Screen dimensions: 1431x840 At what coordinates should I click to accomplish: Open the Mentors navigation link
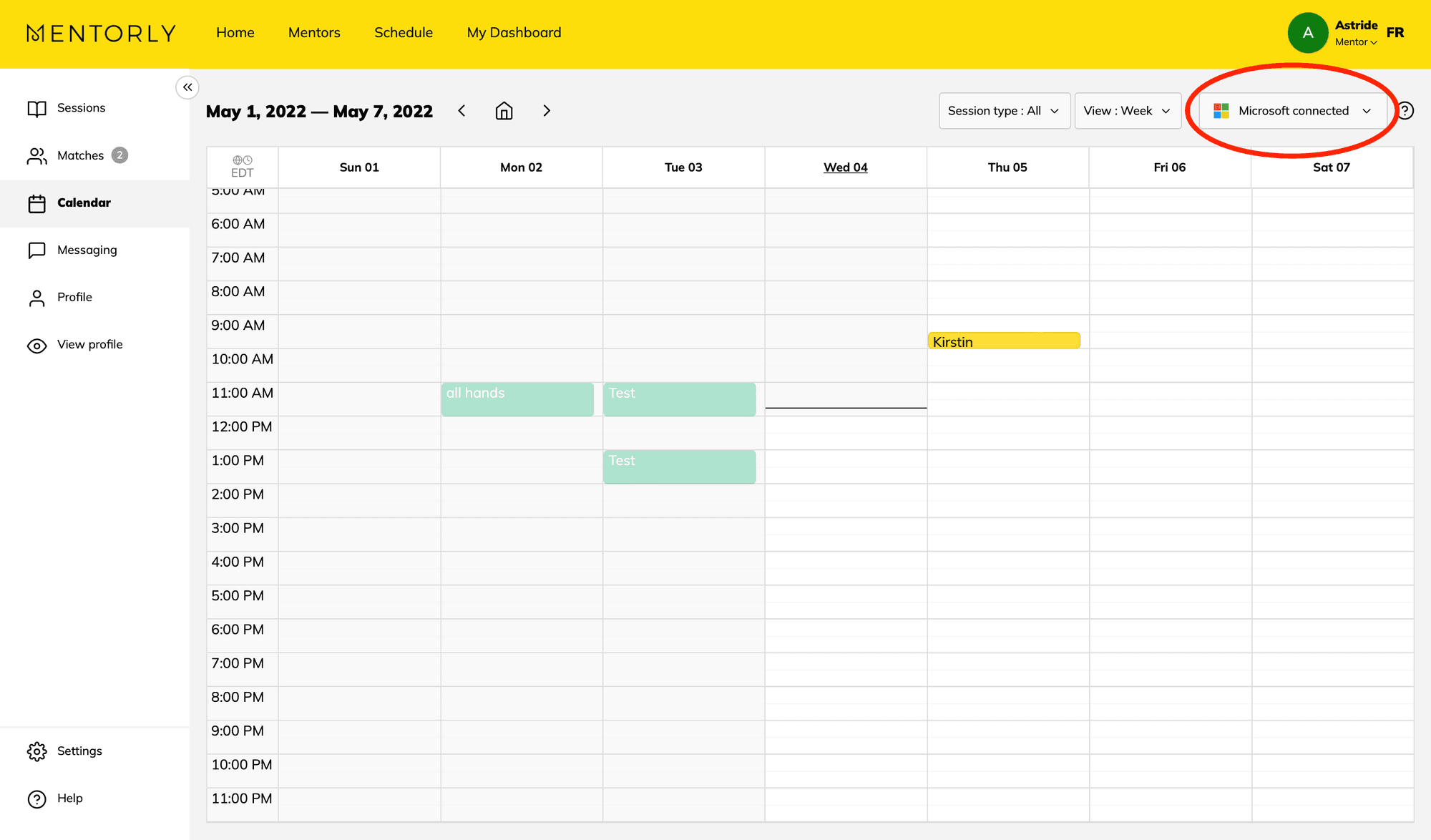click(314, 33)
